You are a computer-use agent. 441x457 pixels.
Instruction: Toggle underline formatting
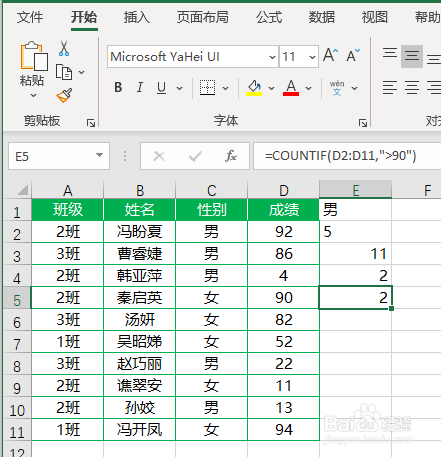tap(162, 88)
